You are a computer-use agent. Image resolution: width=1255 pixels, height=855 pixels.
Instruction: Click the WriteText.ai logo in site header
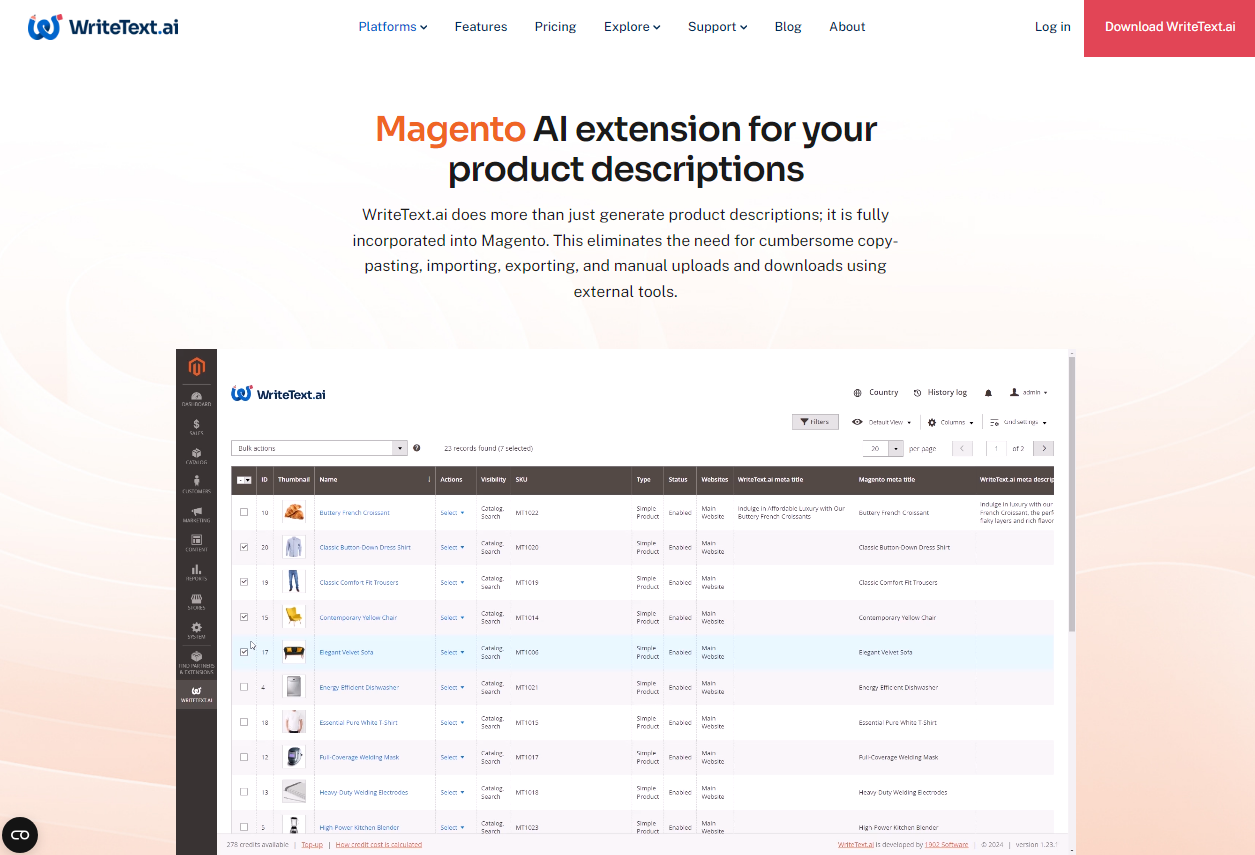103,27
